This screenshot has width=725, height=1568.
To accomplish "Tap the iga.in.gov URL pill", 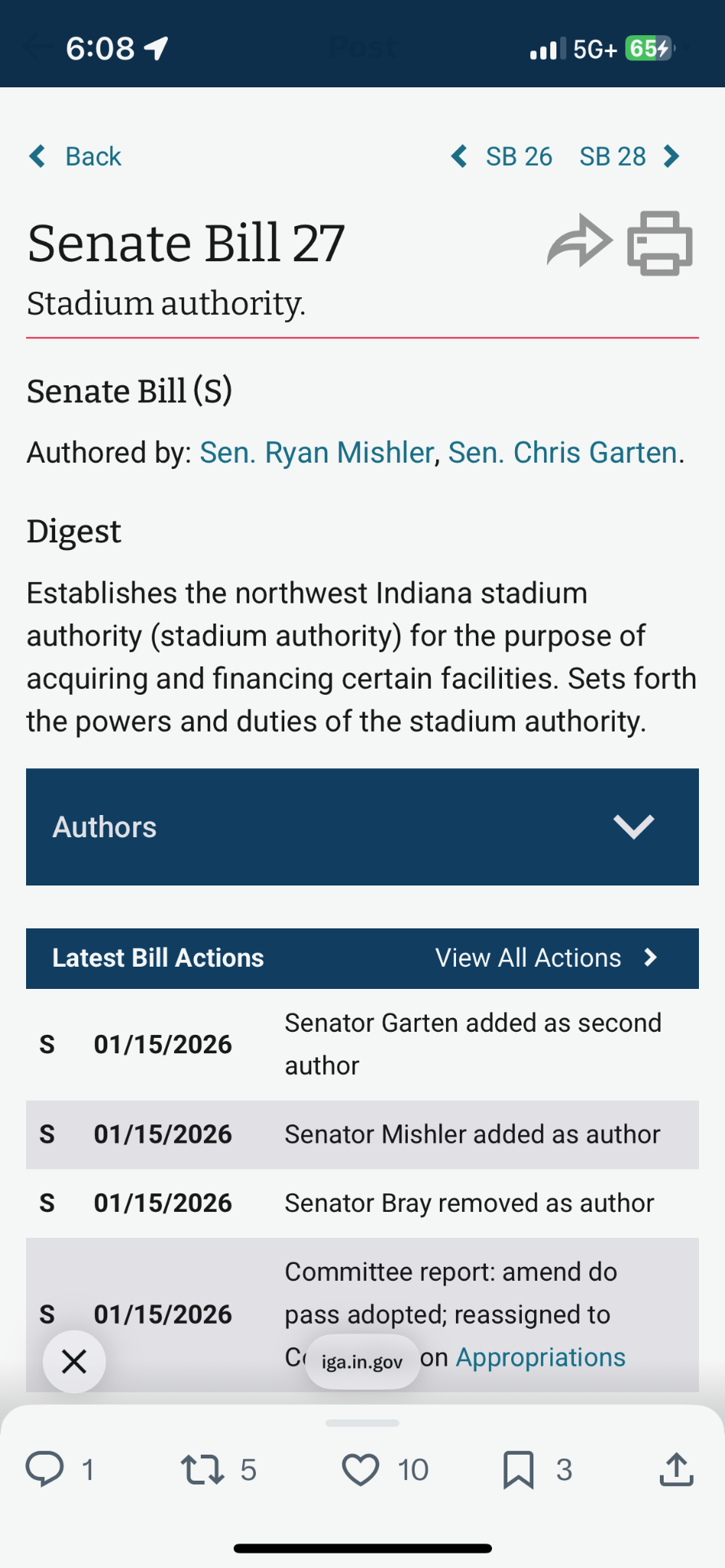I will pos(362,1361).
